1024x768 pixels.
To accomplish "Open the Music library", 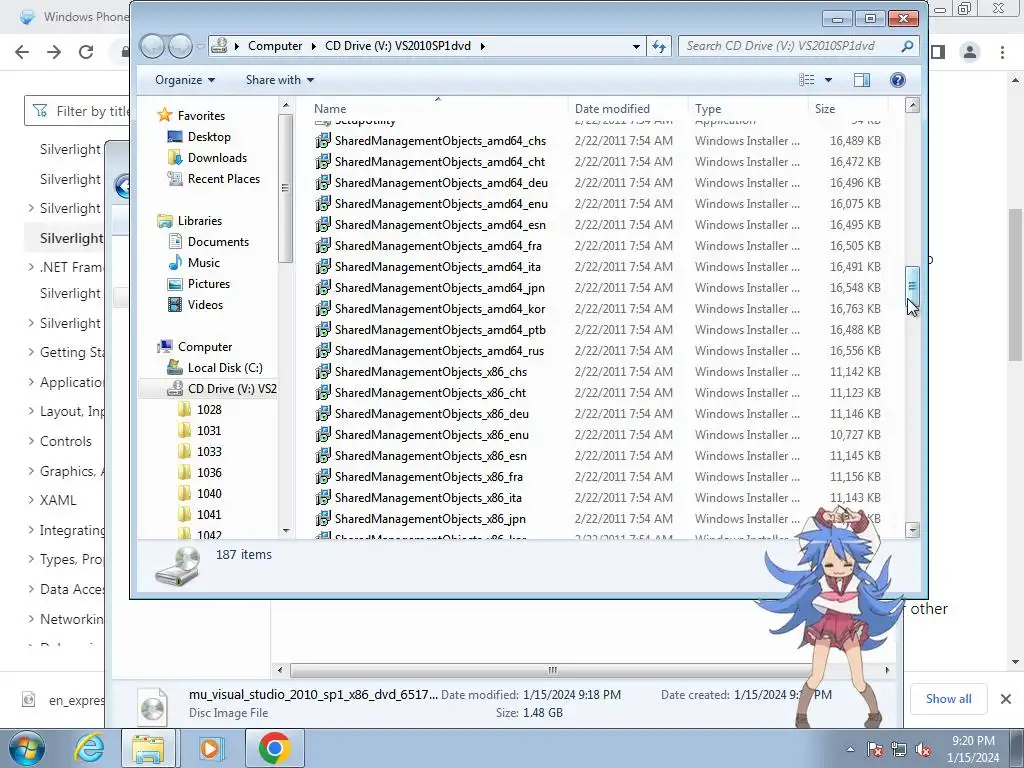I will (x=203, y=263).
